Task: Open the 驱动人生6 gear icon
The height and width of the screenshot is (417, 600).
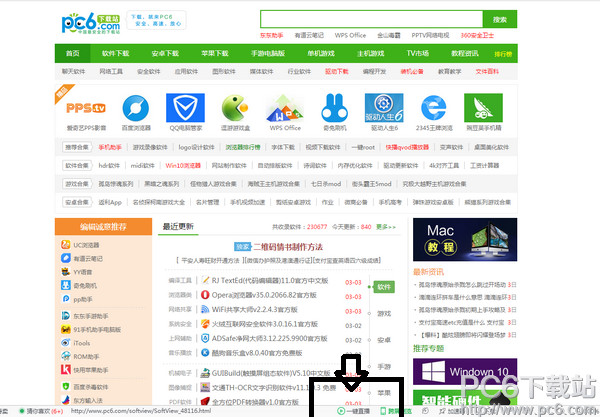Action: coord(384,108)
